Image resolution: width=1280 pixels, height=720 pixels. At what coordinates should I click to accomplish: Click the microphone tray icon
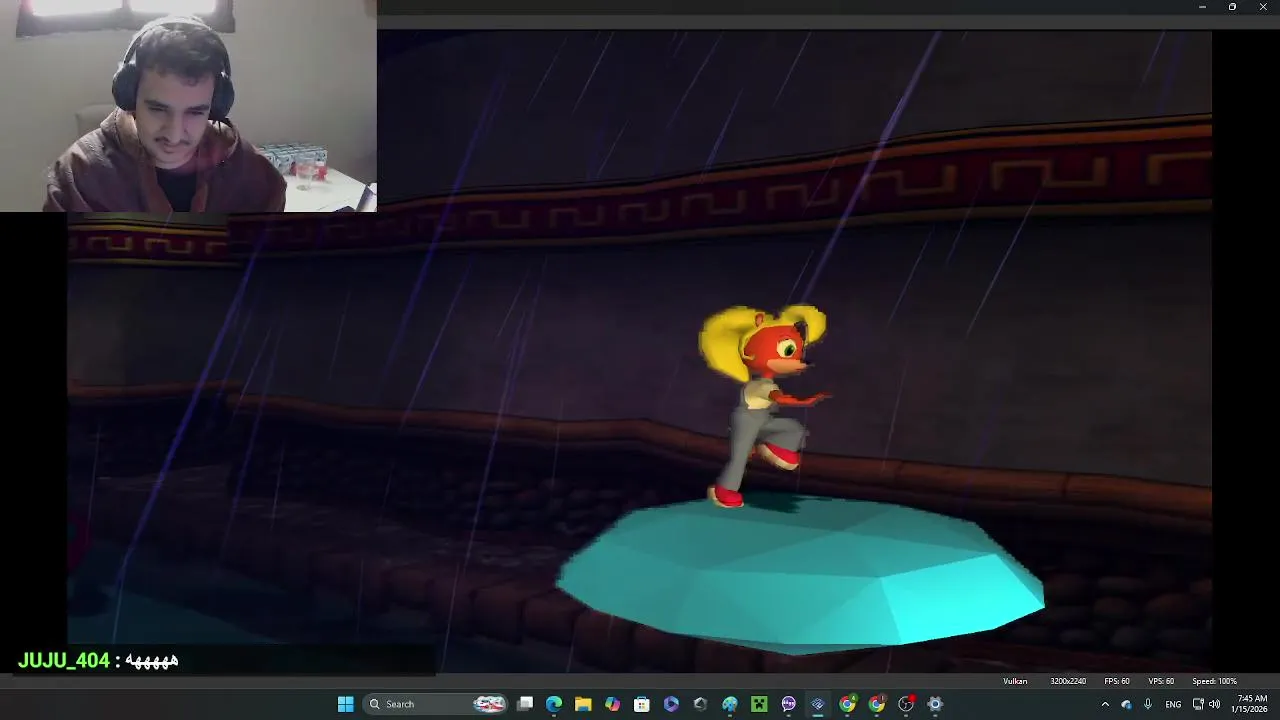pos(1148,704)
